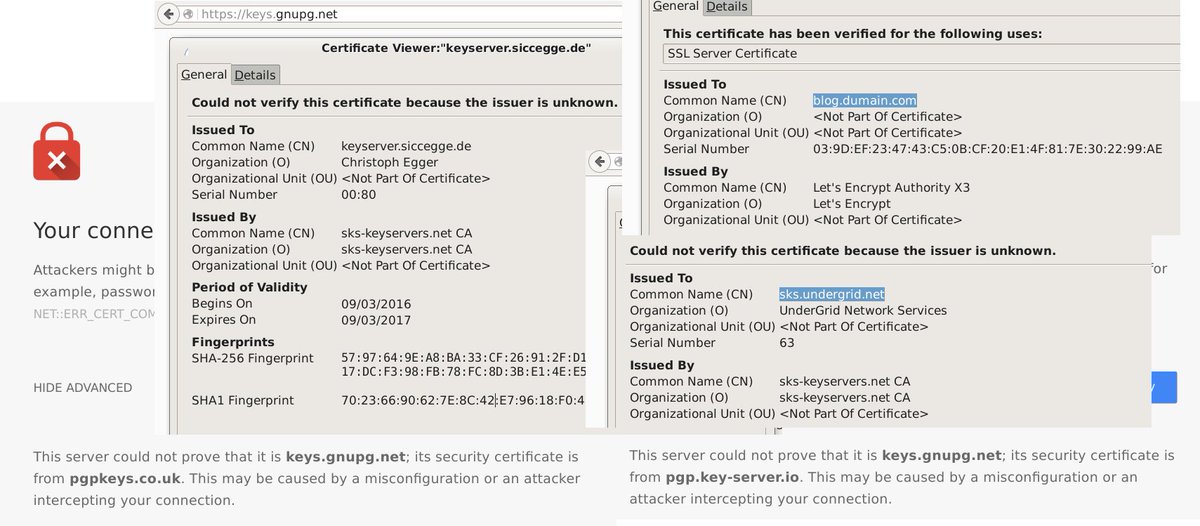Click highlighted sks.undergrid.net common name
1200x526 pixels.
pyautogui.click(x=832, y=295)
